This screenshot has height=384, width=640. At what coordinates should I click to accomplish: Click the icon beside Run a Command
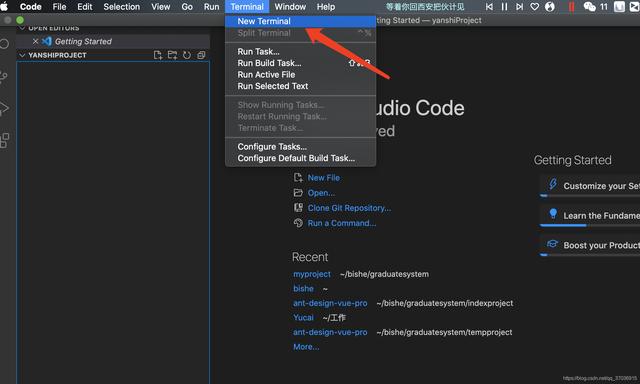tap(298, 223)
